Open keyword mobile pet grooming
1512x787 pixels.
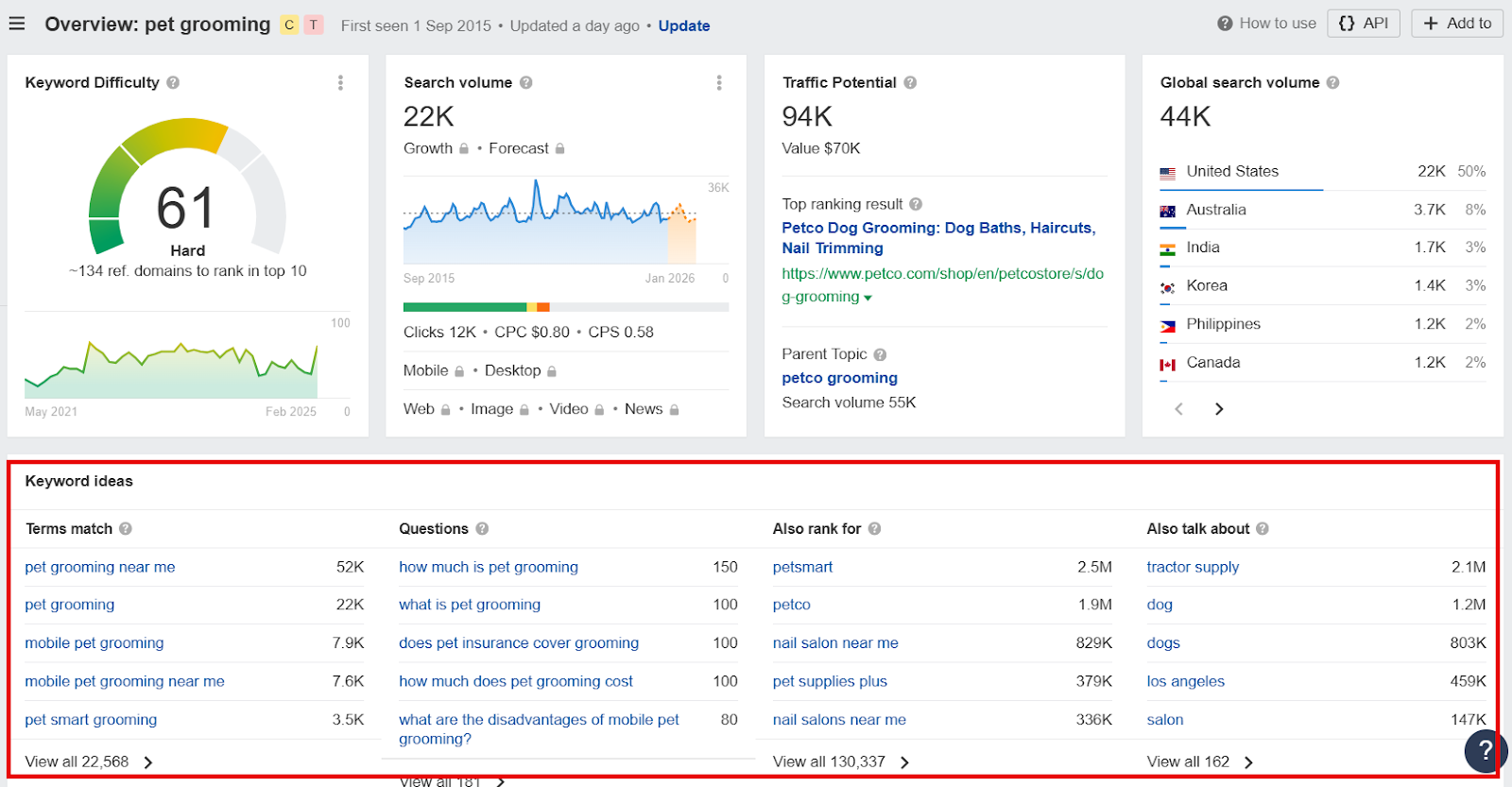coord(94,643)
